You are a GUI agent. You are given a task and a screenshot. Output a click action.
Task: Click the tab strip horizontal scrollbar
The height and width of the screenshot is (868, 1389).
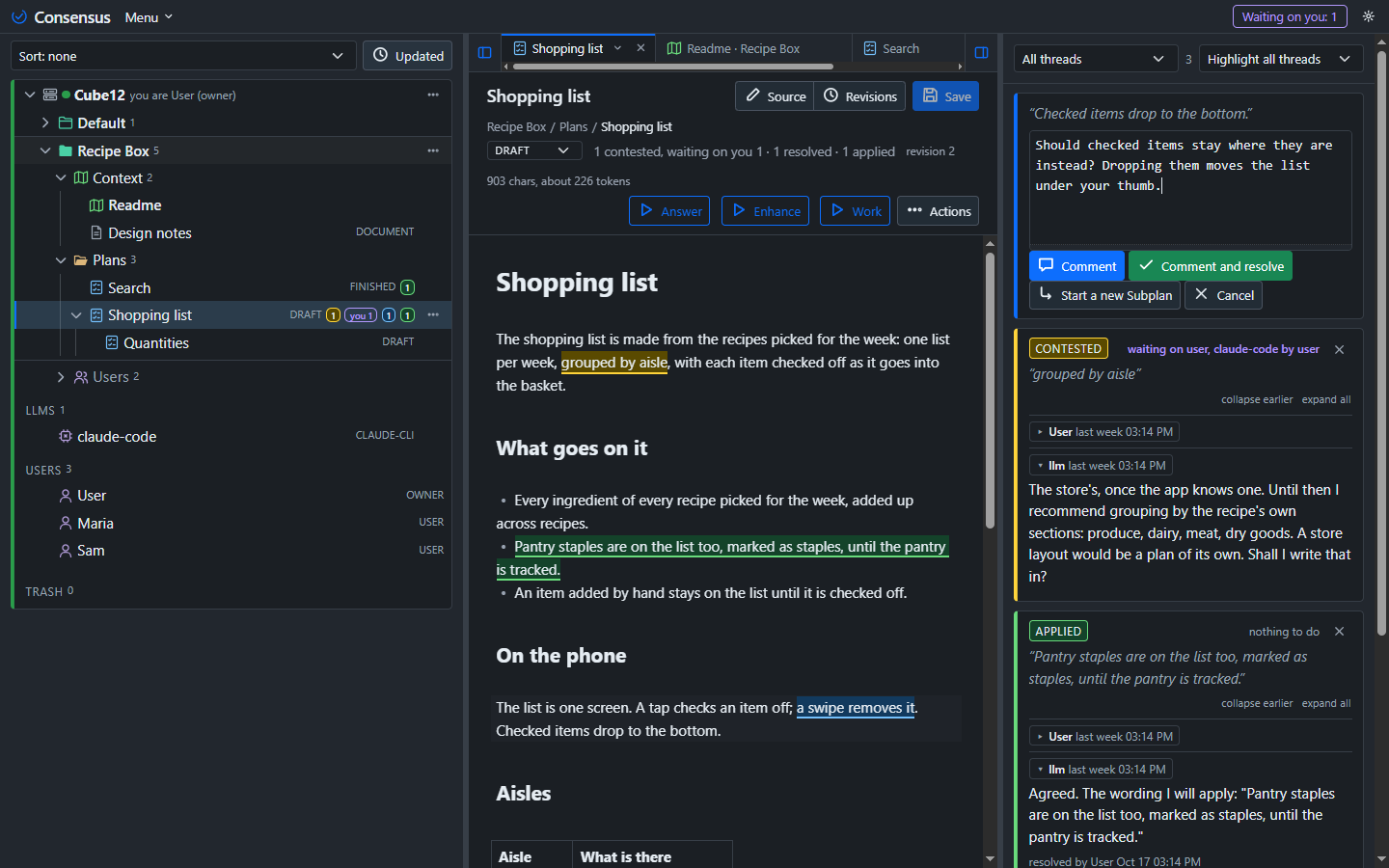pos(673,67)
